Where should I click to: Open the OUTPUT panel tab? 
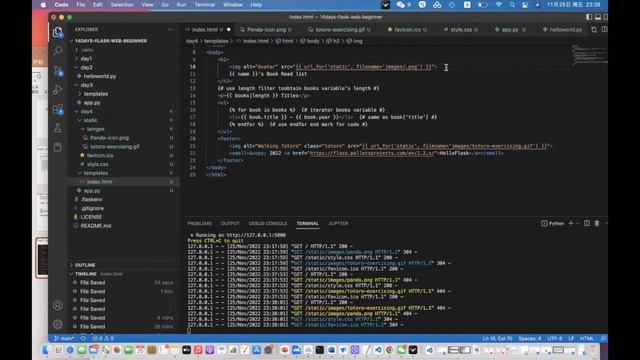(x=230, y=223)
